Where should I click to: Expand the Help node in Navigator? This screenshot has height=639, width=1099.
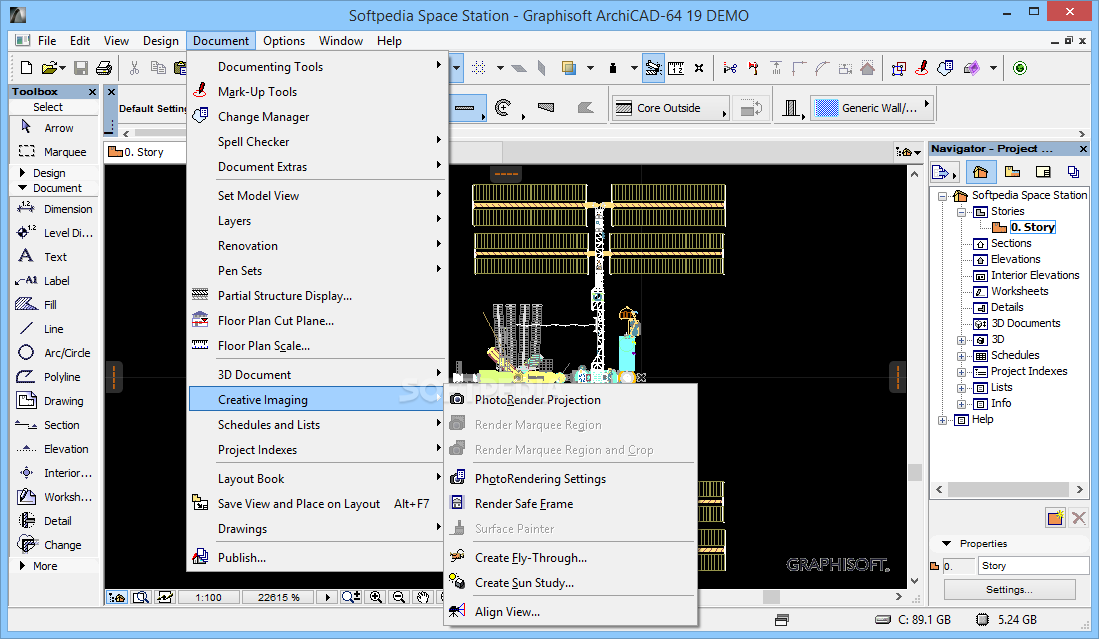pyautogui.click(x=943, y=420)
